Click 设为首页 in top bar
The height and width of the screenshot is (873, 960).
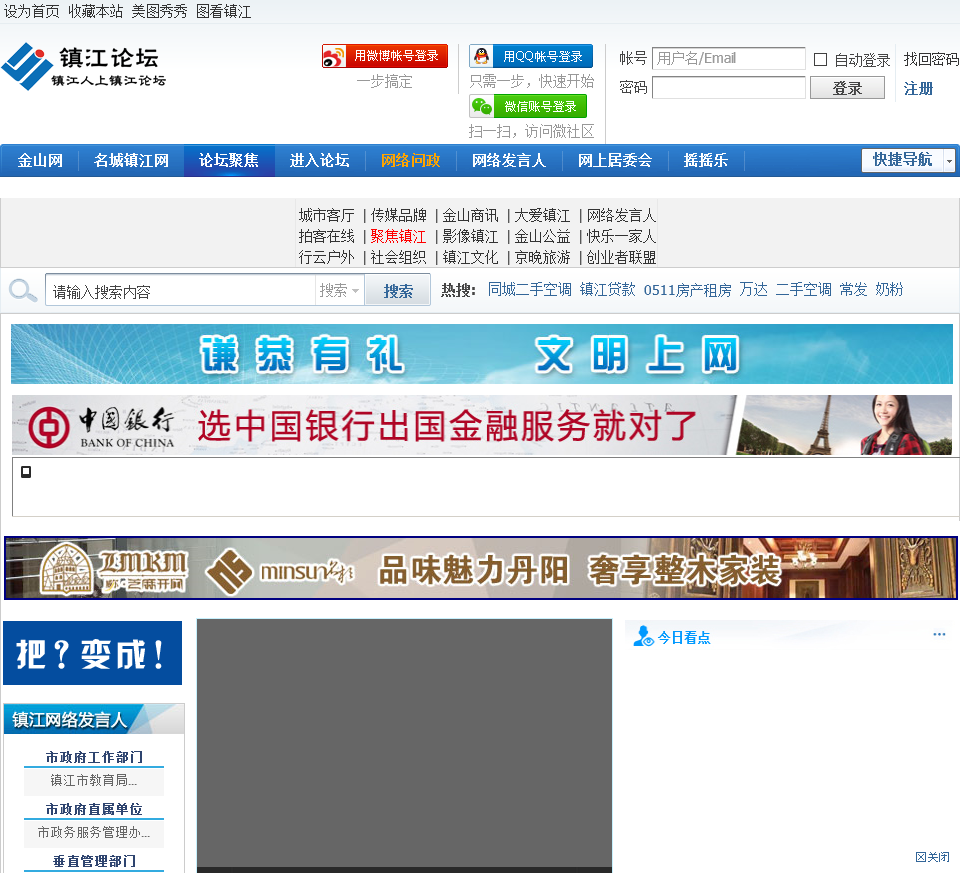click(32, 12)
